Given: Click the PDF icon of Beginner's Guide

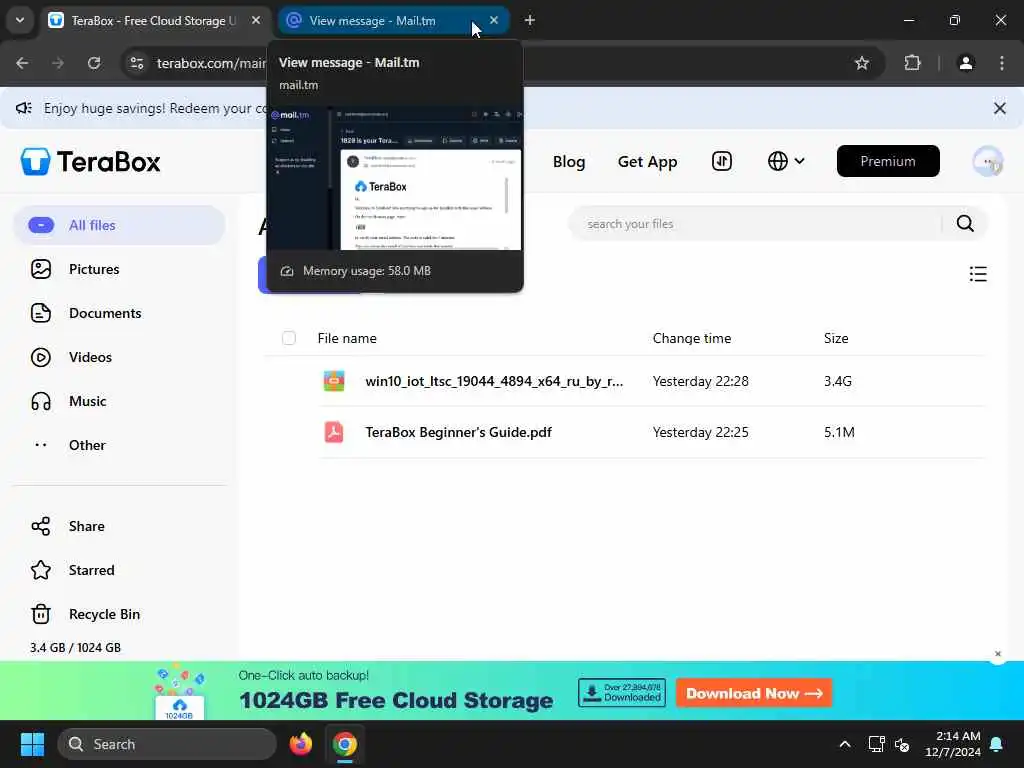Looking at the screenshot, I should point(334,432).
